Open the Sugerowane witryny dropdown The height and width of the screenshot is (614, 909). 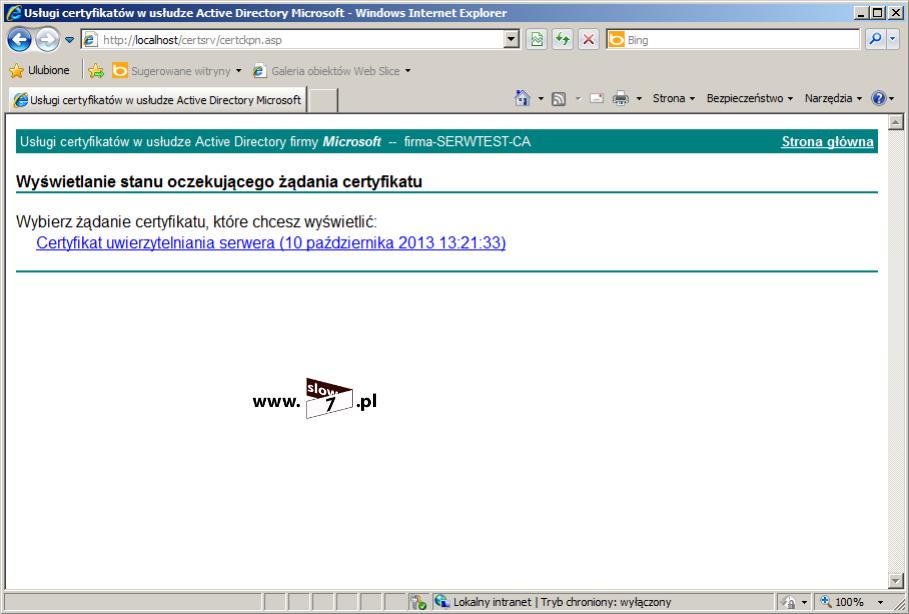coord(177,71)
